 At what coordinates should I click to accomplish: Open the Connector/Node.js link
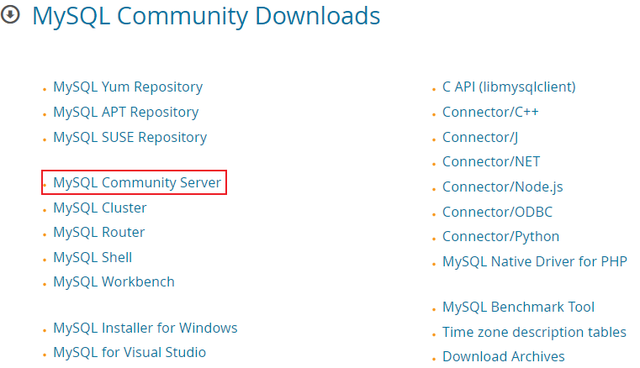(503, 187)
